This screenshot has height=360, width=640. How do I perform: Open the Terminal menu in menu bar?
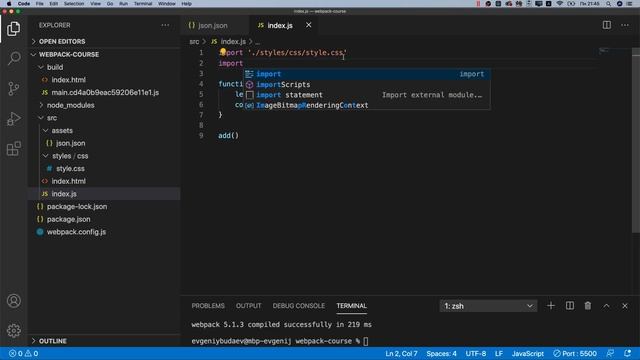[143, 4]
